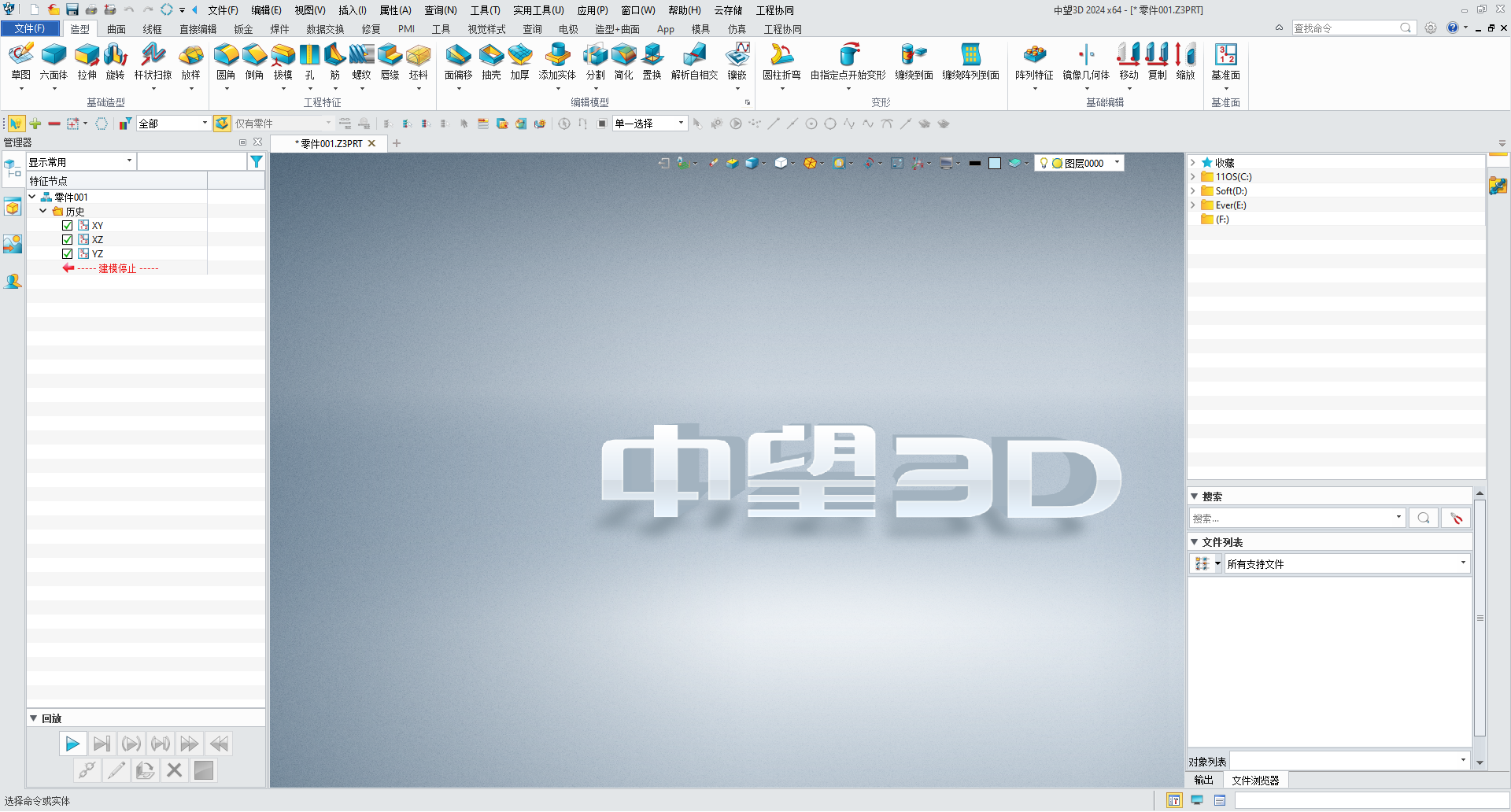This screenshot has height=812, width=1511.
Task: Add a new document tab
Action: tap(397, 143)
